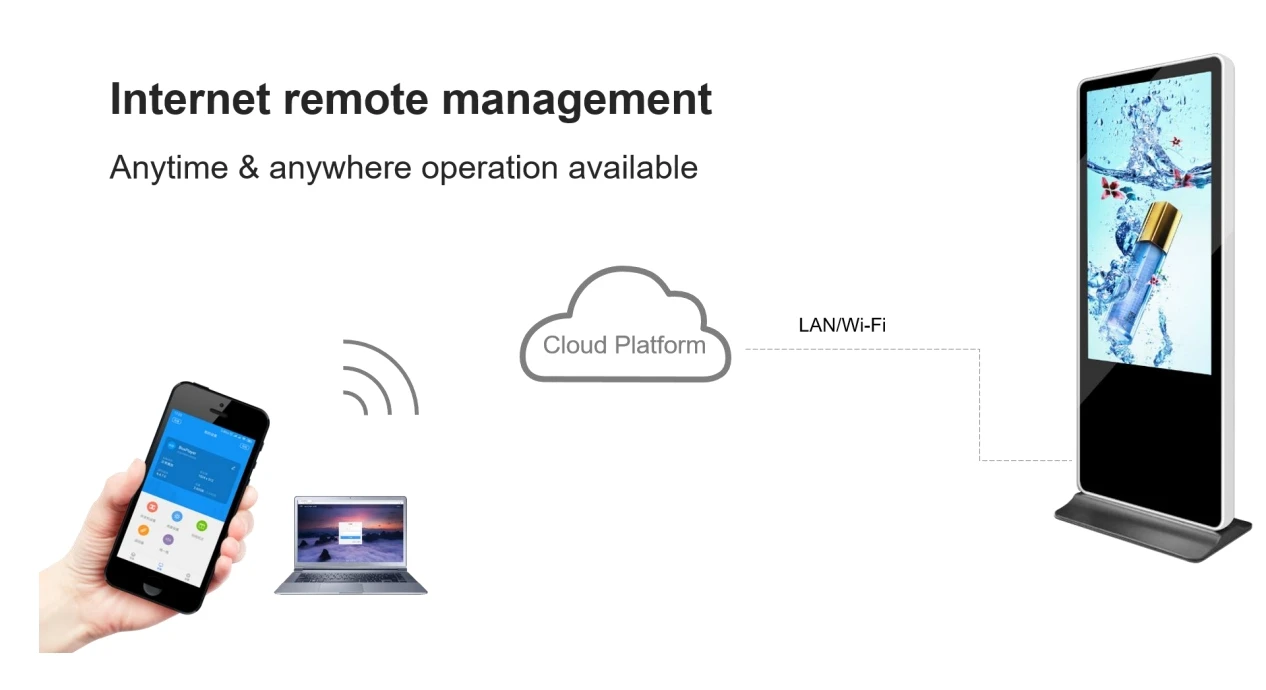1266x690 pixels.
Task: Tap the green round icon on the phone app
Action: (x=202, y=525)
